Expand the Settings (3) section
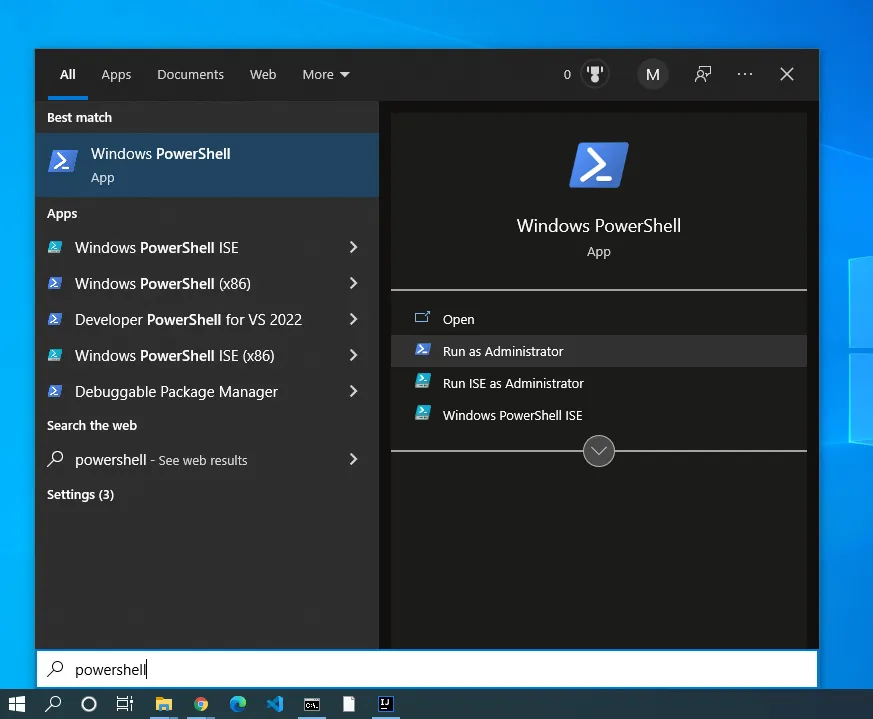Screen dimensions: 873x719 [80, 494]
